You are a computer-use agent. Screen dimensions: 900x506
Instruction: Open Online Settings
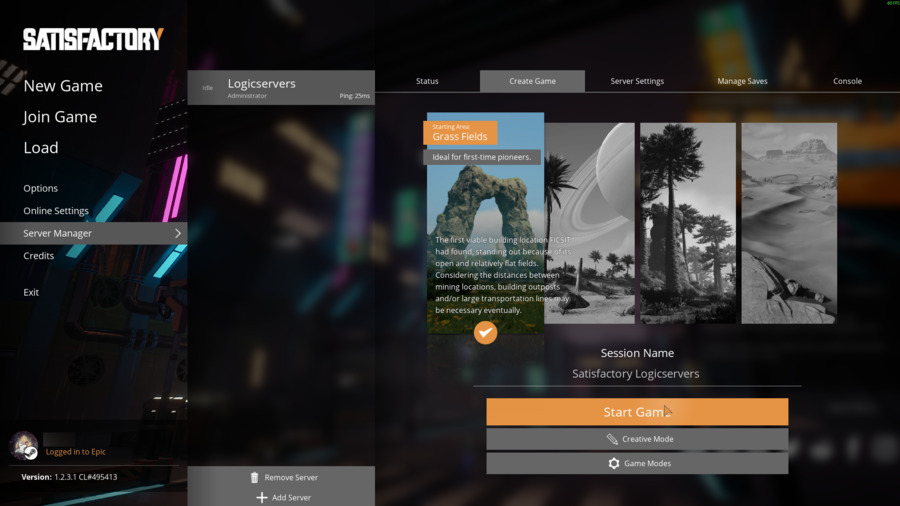tap(56, 211)
